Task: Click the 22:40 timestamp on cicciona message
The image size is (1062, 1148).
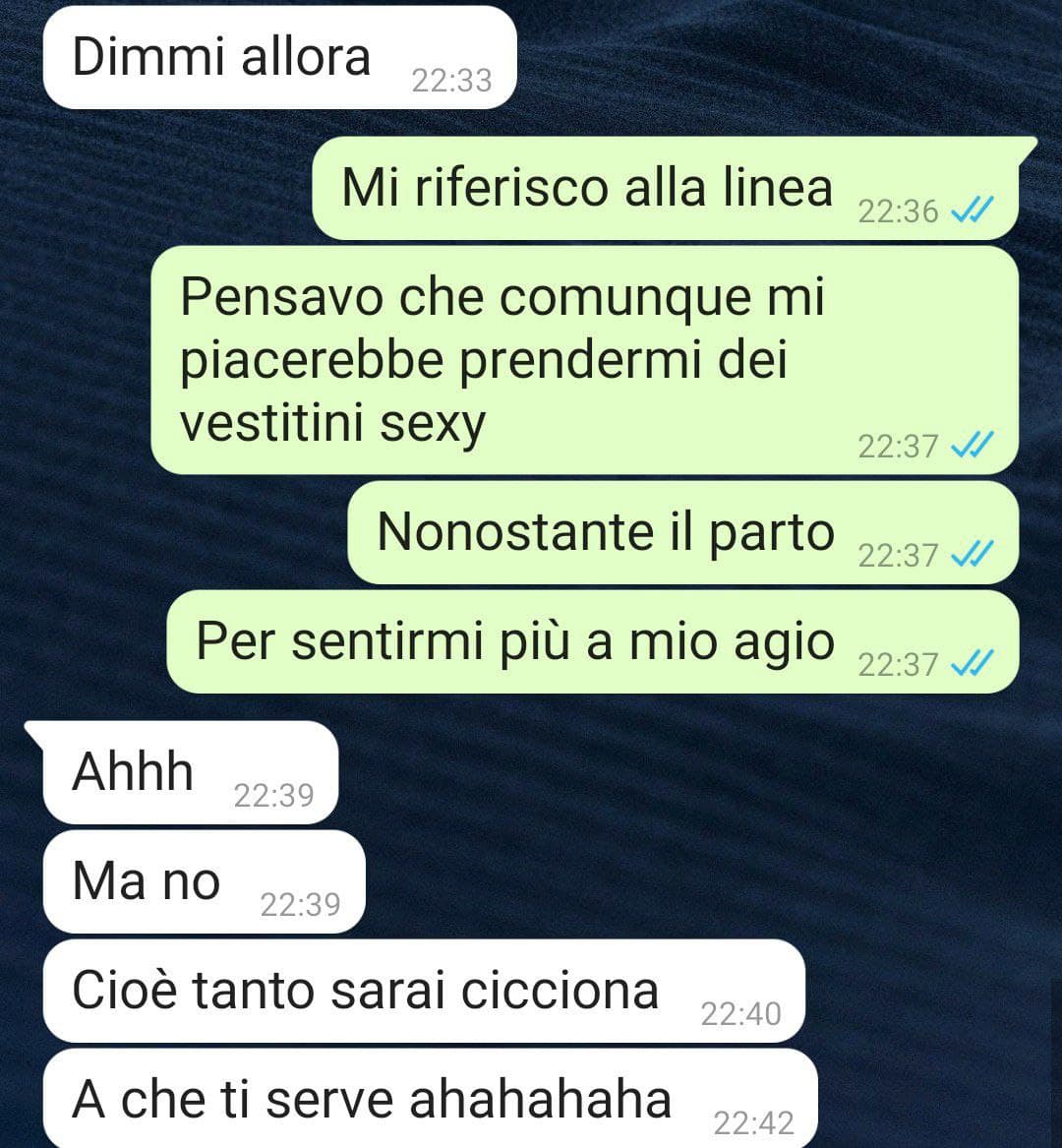Action: coord(740,1014)
